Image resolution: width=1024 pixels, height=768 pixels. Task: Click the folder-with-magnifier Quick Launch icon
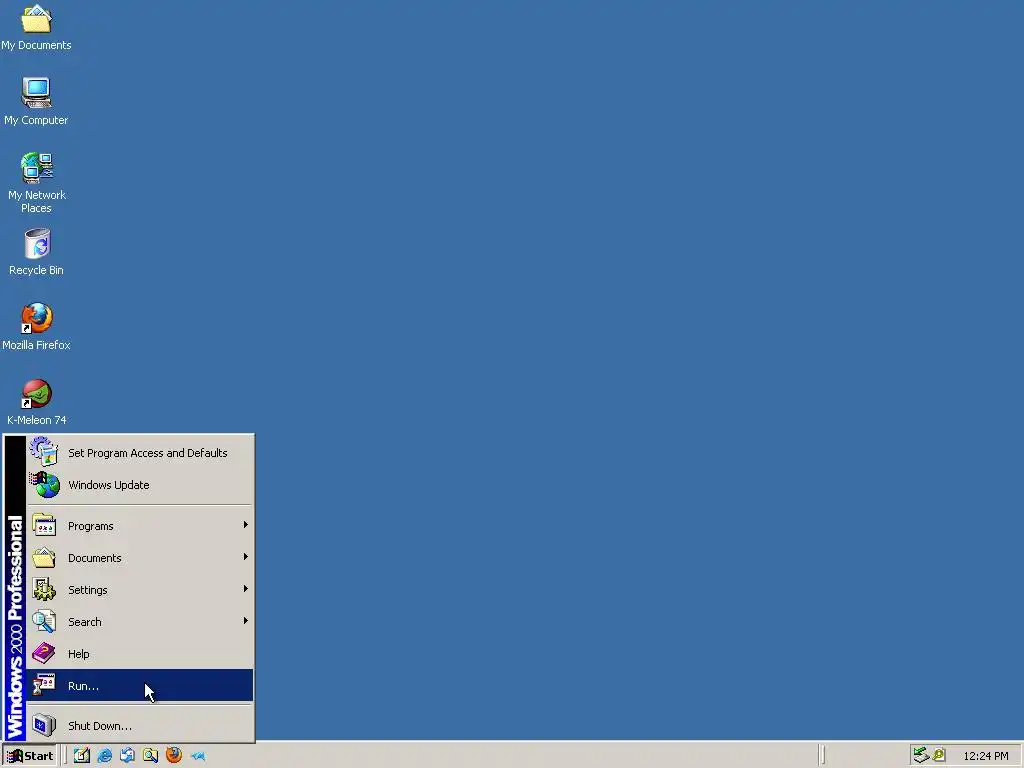(150, 756)
